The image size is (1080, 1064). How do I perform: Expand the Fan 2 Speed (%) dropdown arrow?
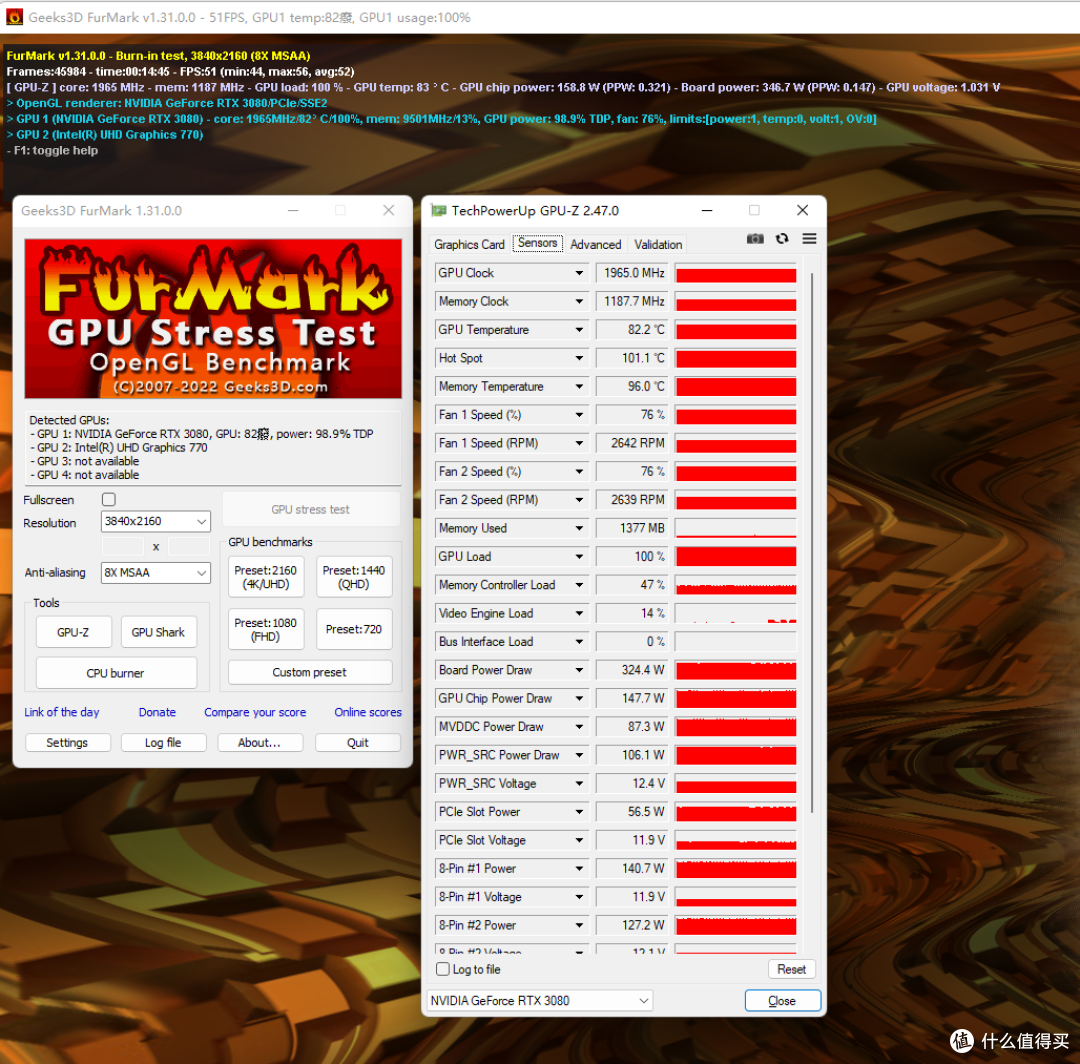point(579,472)
